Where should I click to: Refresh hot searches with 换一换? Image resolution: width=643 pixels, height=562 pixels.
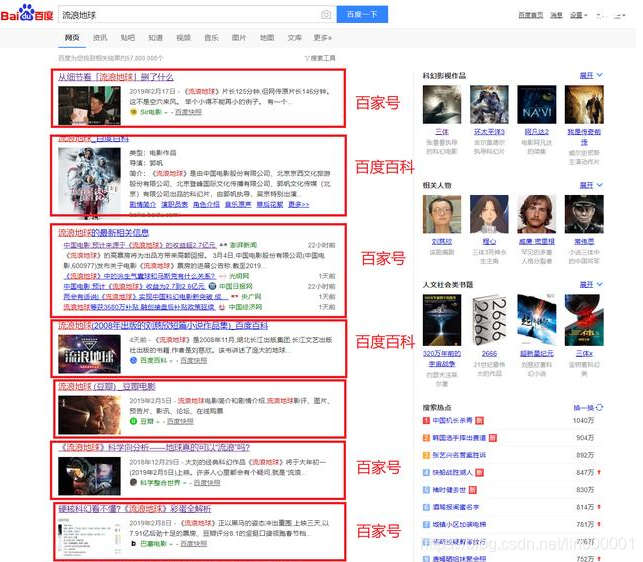coord(588,408)
